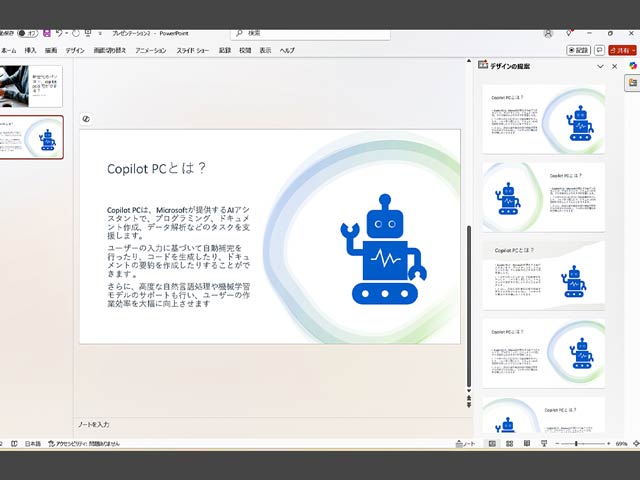Click zoom out minus button

tap(557, 444)
